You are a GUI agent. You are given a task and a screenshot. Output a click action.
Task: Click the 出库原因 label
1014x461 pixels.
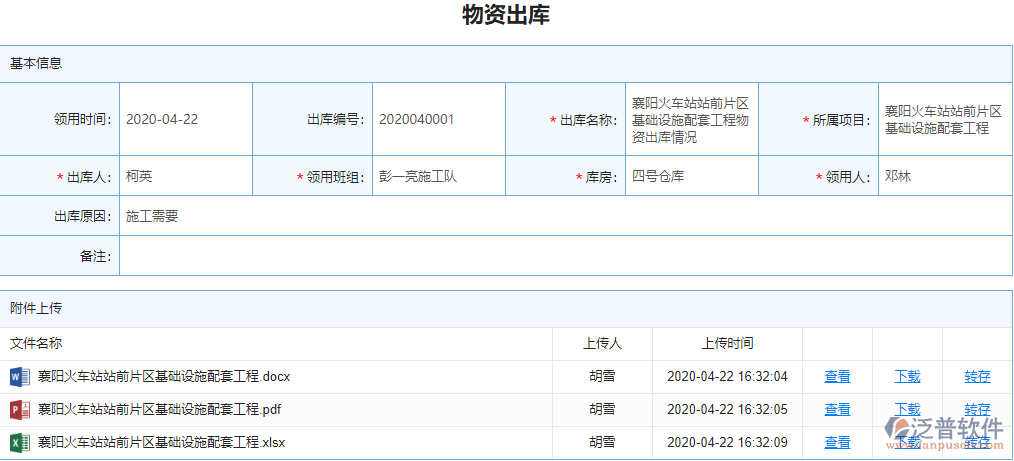coord(83,216)
